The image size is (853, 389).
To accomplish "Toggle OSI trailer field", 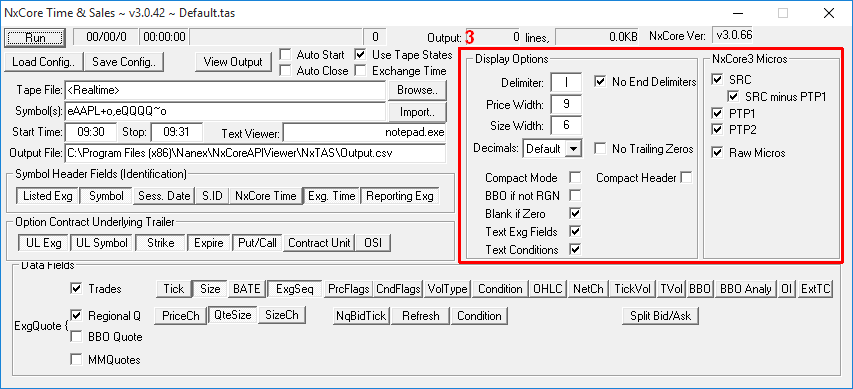I will [x=374, y=243].
